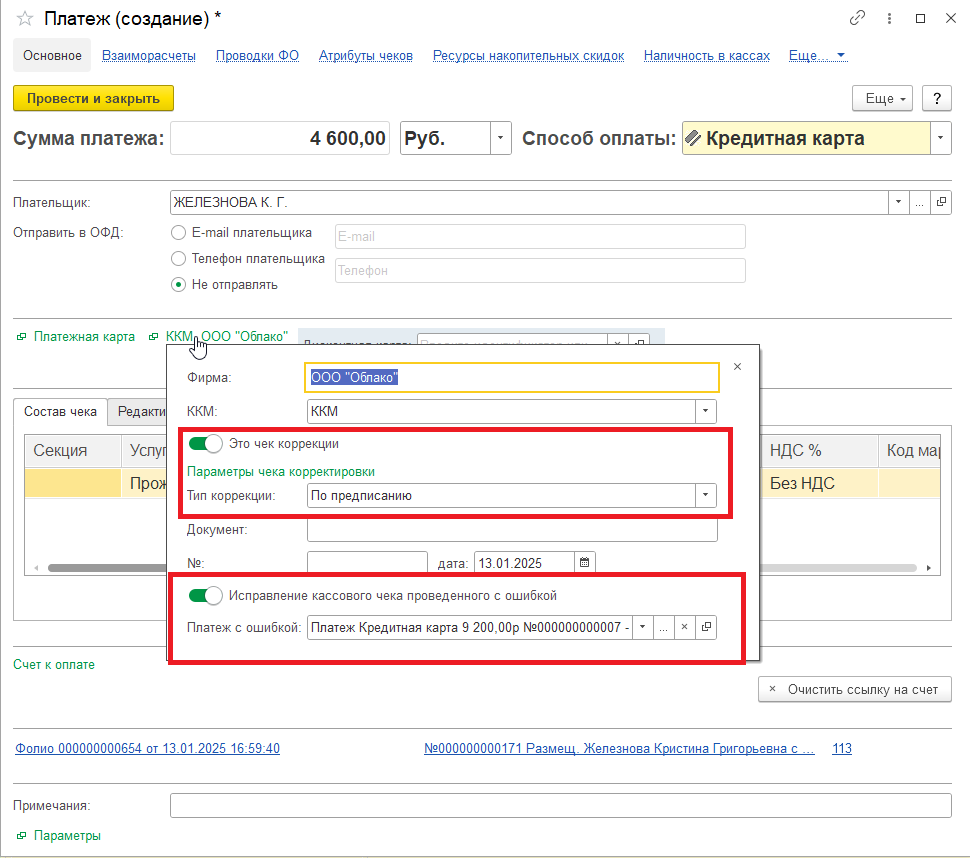
Task: Close the ККМ popup panel
Action: [737, 367]
